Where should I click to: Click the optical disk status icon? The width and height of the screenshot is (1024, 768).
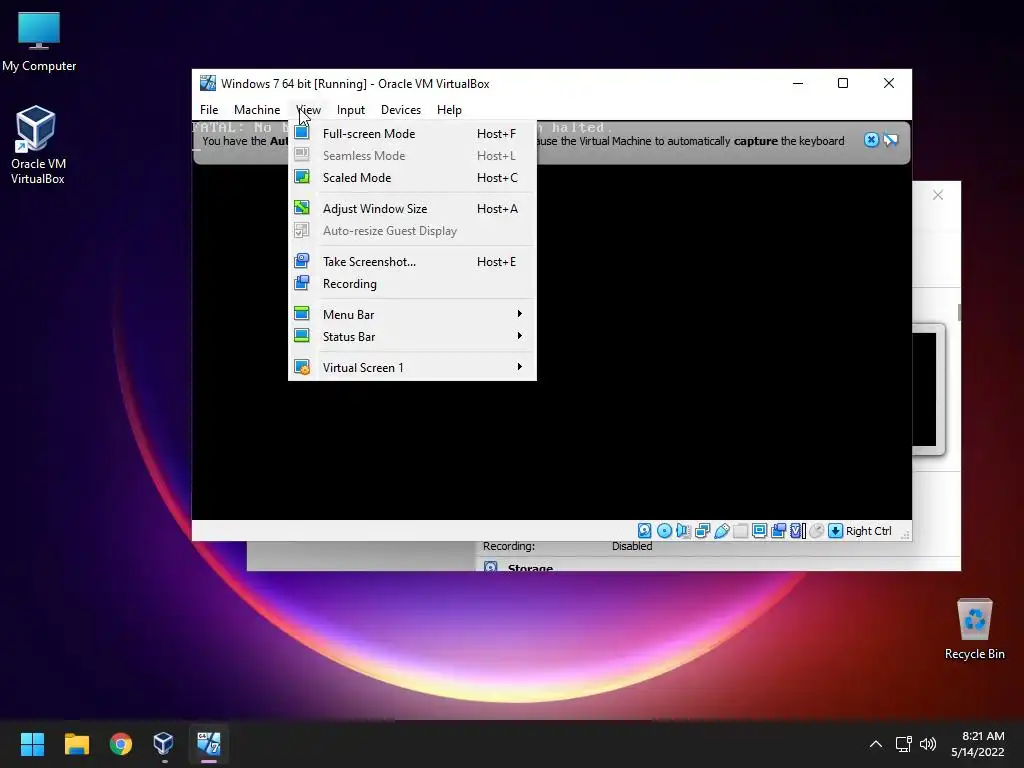tap(664, 531)
